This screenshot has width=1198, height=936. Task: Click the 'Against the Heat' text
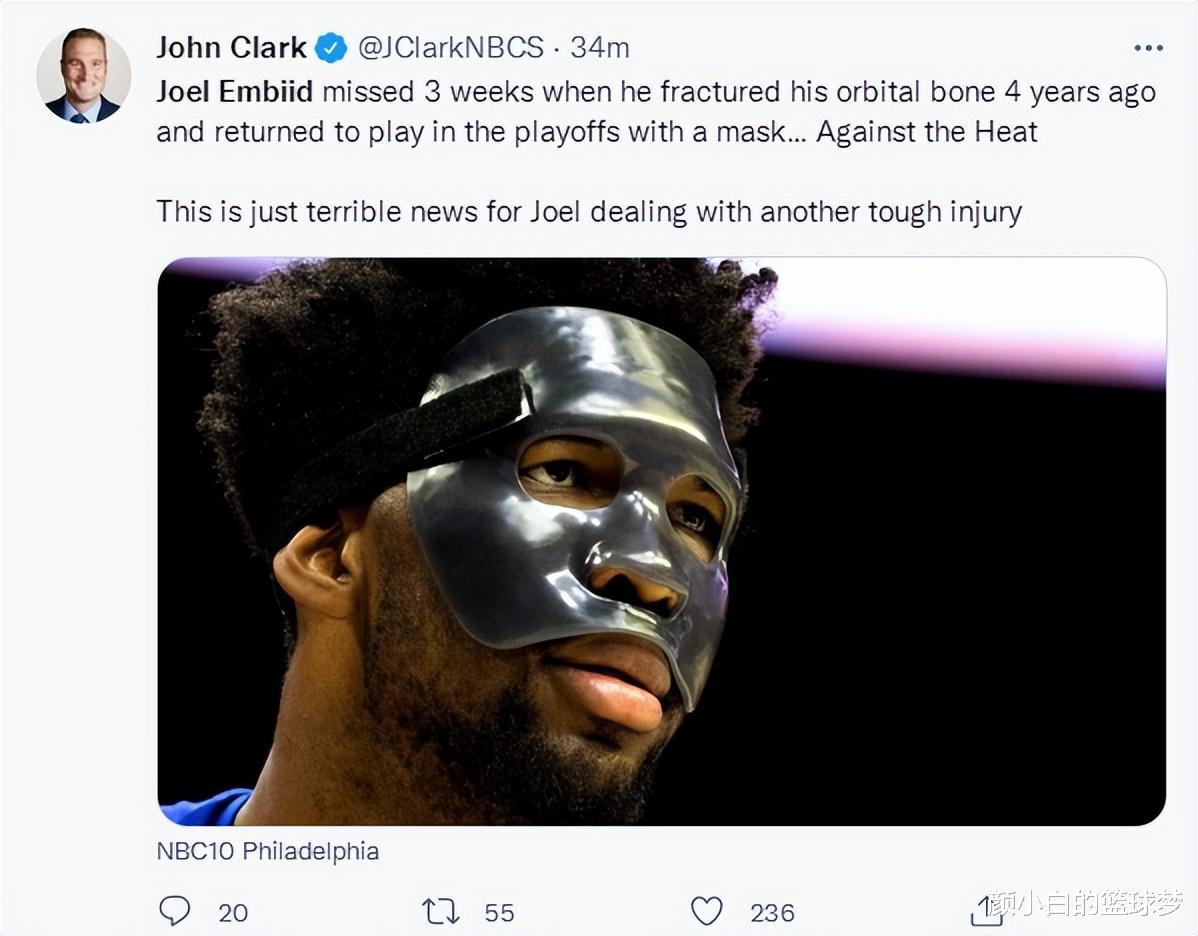(927, 132)
